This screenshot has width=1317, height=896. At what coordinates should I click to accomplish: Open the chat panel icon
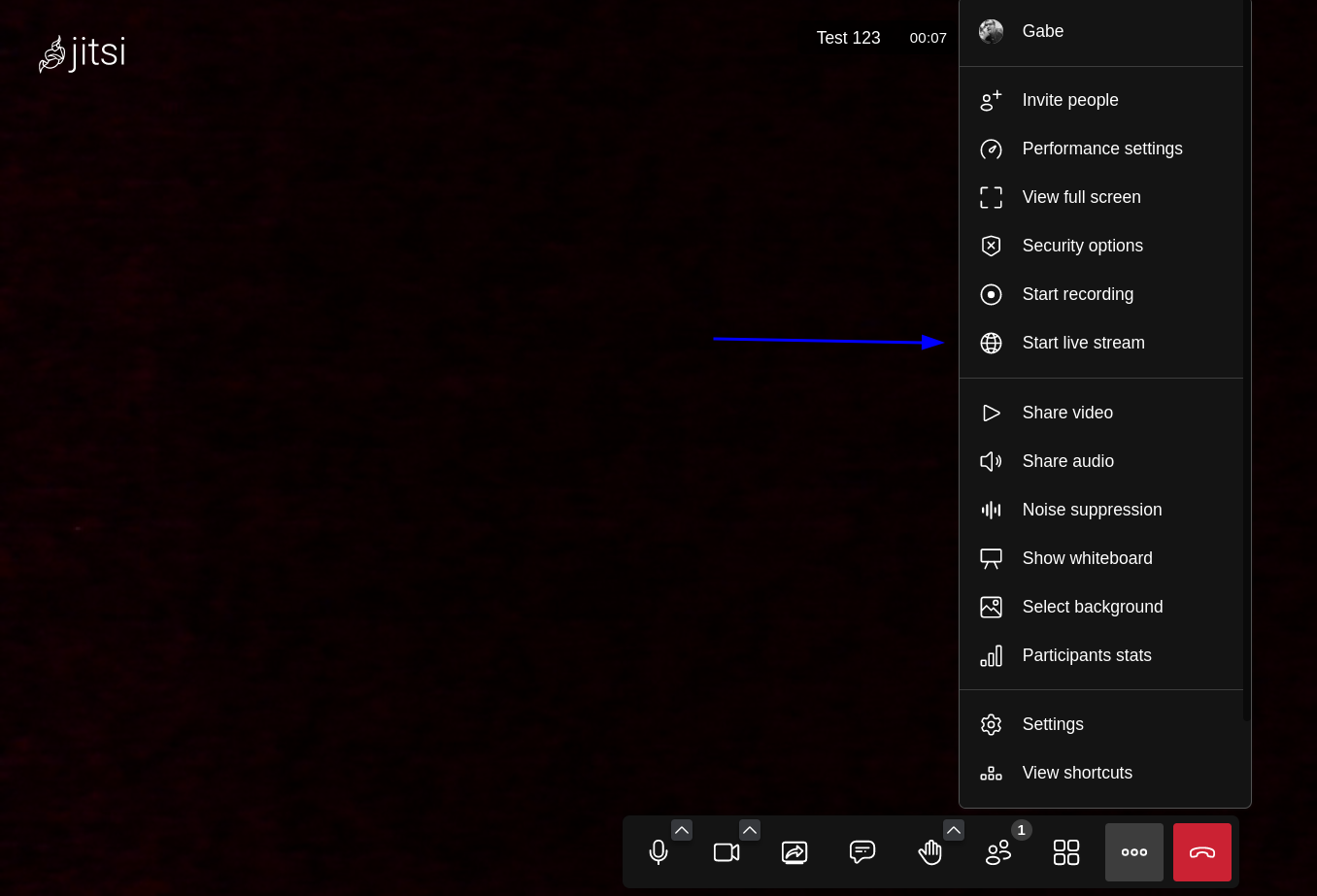pyautogui.click(x=862, y=852)
